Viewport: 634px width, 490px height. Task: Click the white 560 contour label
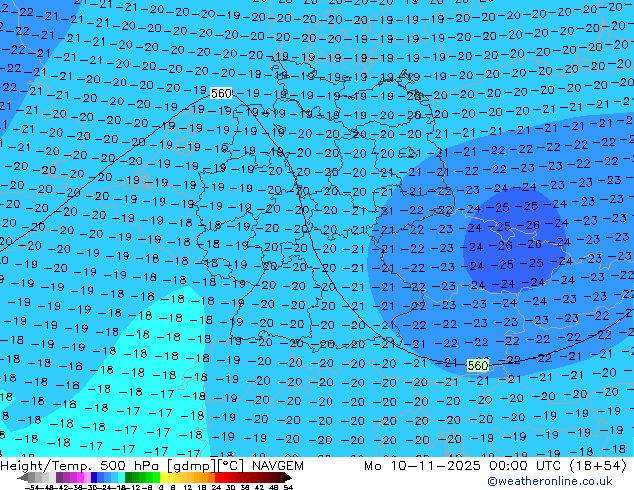(221, 93)
